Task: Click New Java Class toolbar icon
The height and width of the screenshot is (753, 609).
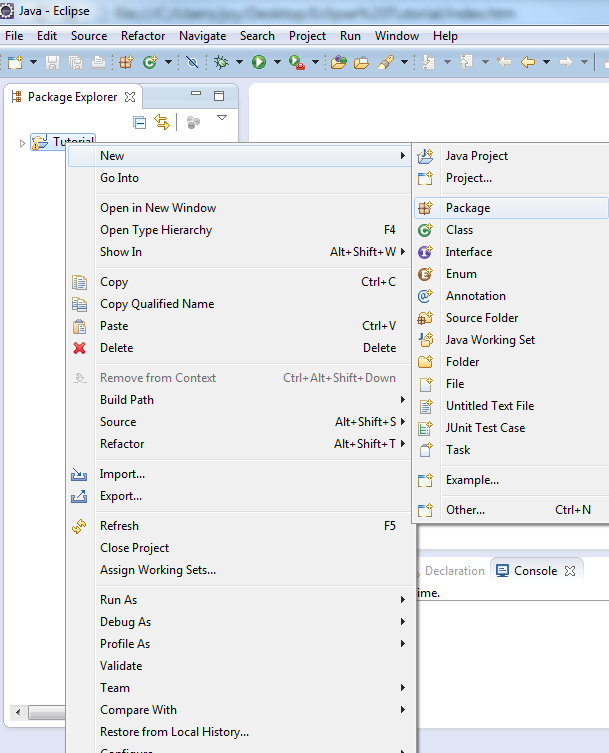Action: tap(150, 62)
